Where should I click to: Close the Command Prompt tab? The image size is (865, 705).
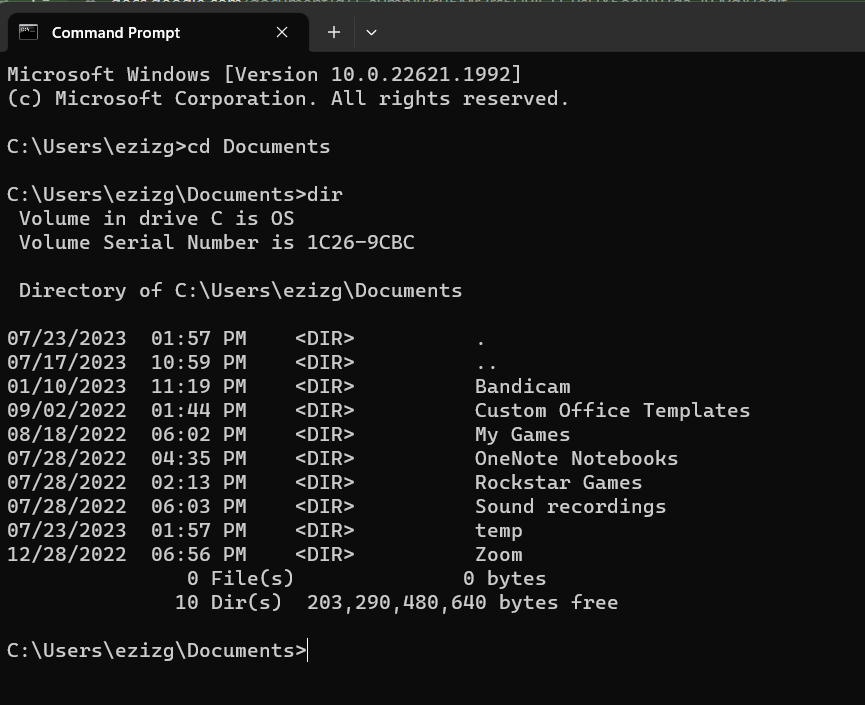[x=282, y=32]
